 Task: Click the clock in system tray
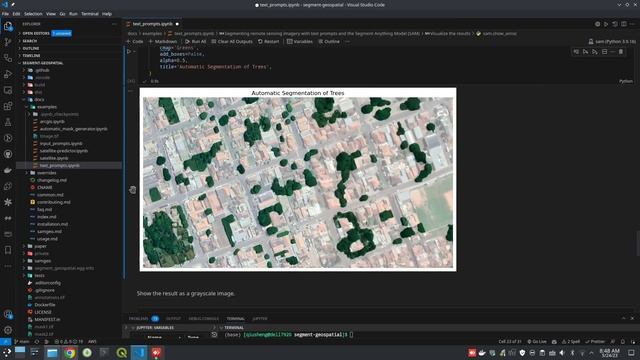coord(609,353)
